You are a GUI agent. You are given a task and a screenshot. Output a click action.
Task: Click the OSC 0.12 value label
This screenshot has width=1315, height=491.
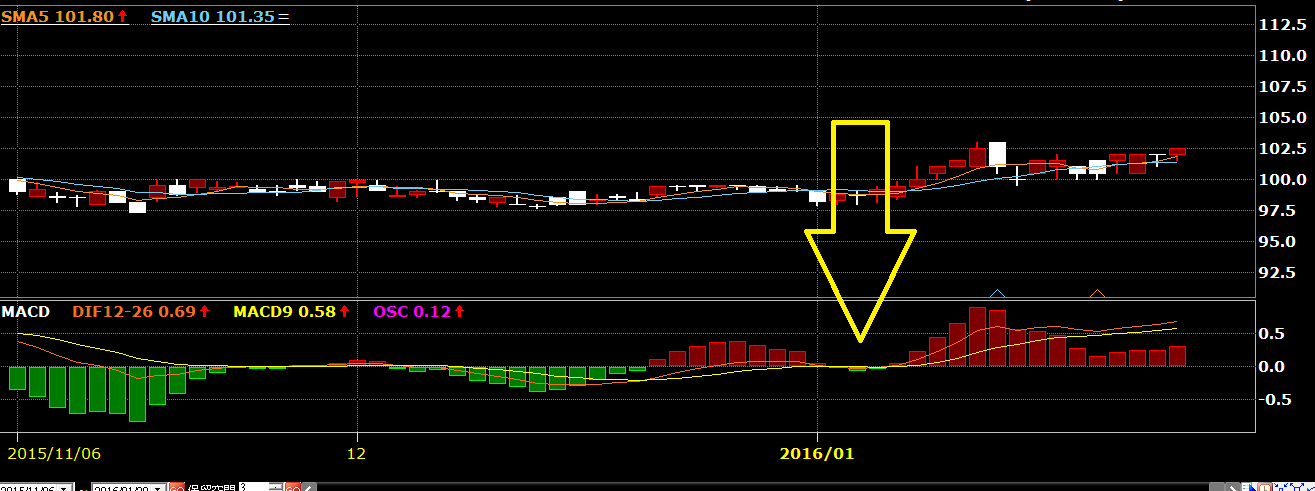417,311
